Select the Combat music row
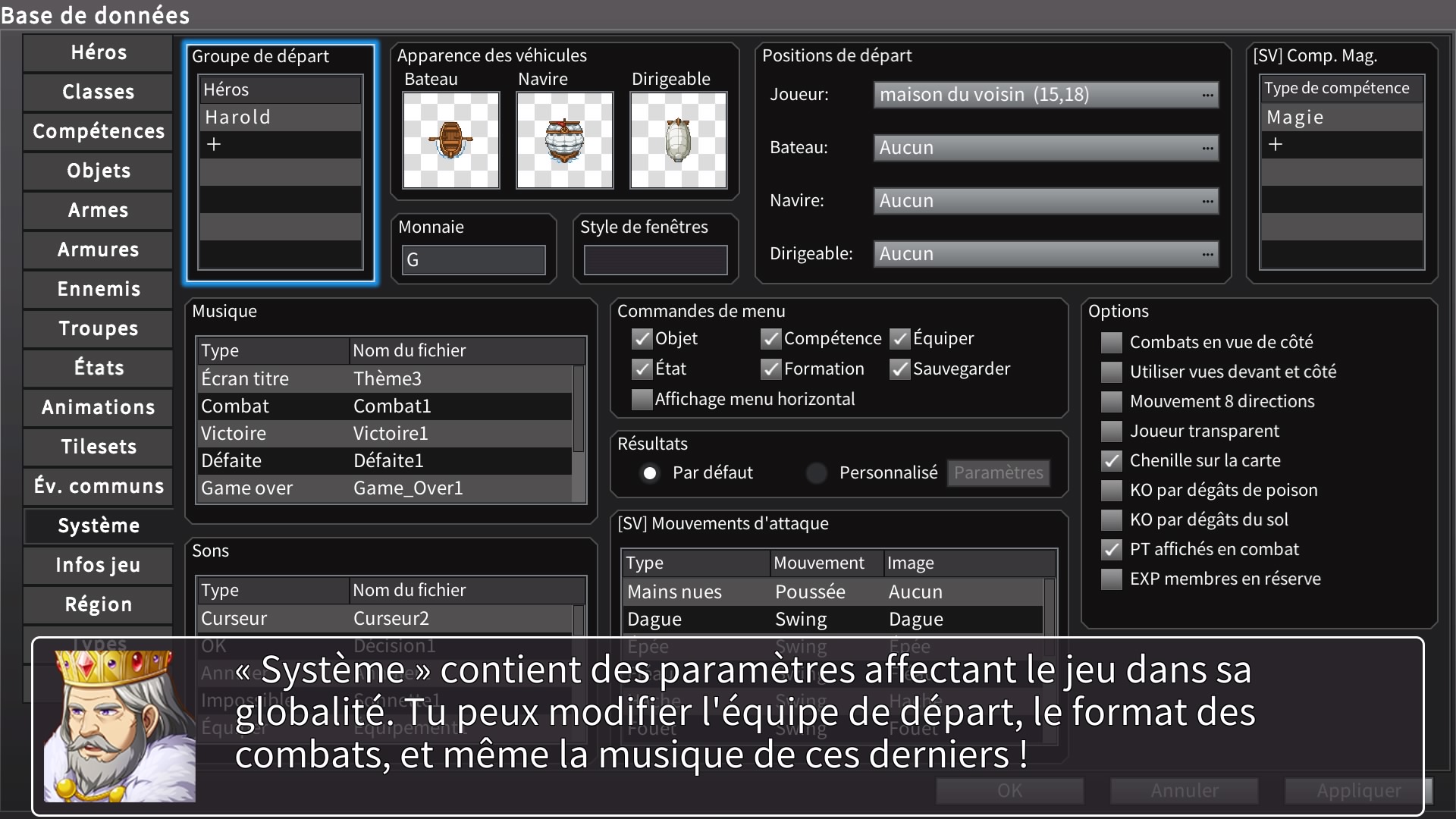 point(385,406)
